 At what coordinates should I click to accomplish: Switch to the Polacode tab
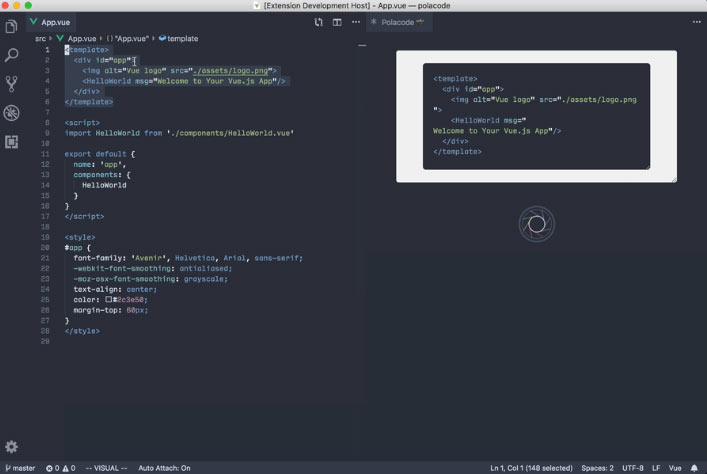click(x=396, y=21)
